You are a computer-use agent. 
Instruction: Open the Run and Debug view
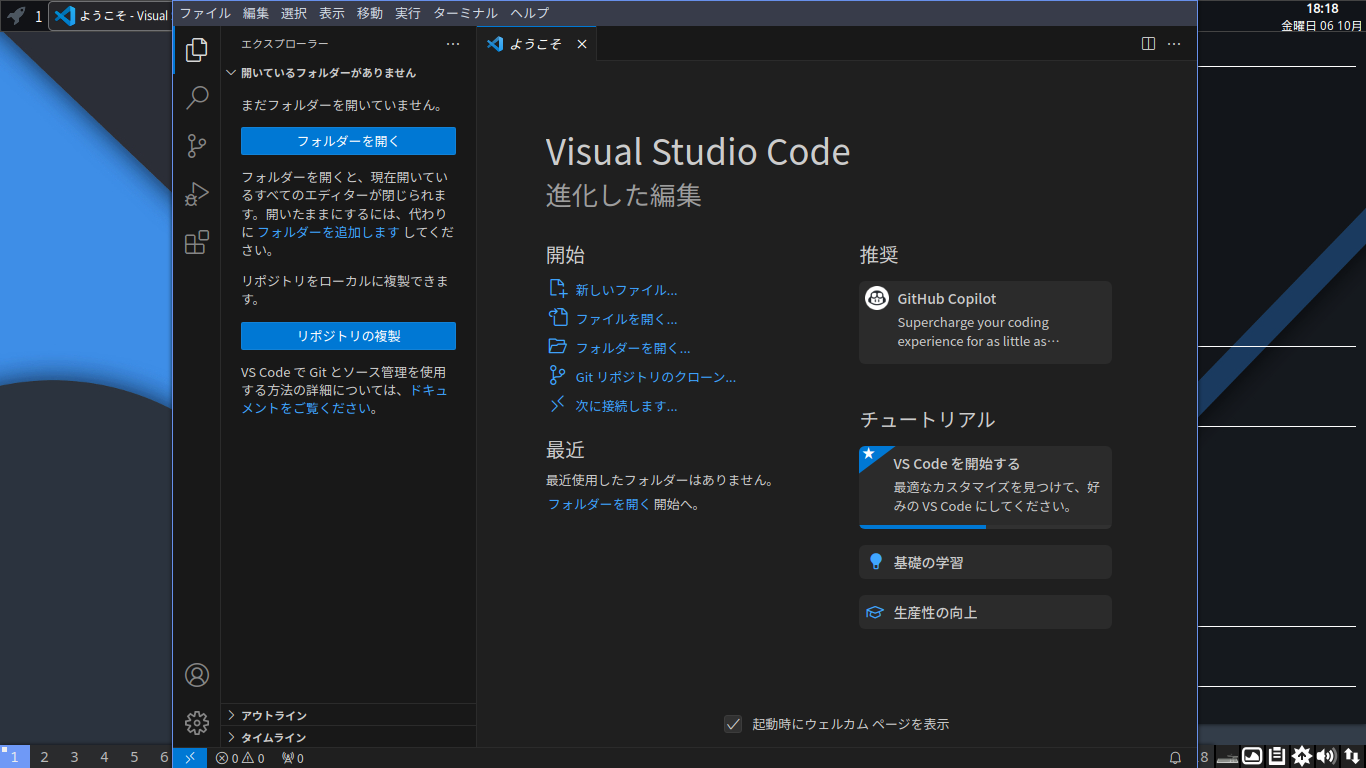pyautogui.click(x=197, y=194)
